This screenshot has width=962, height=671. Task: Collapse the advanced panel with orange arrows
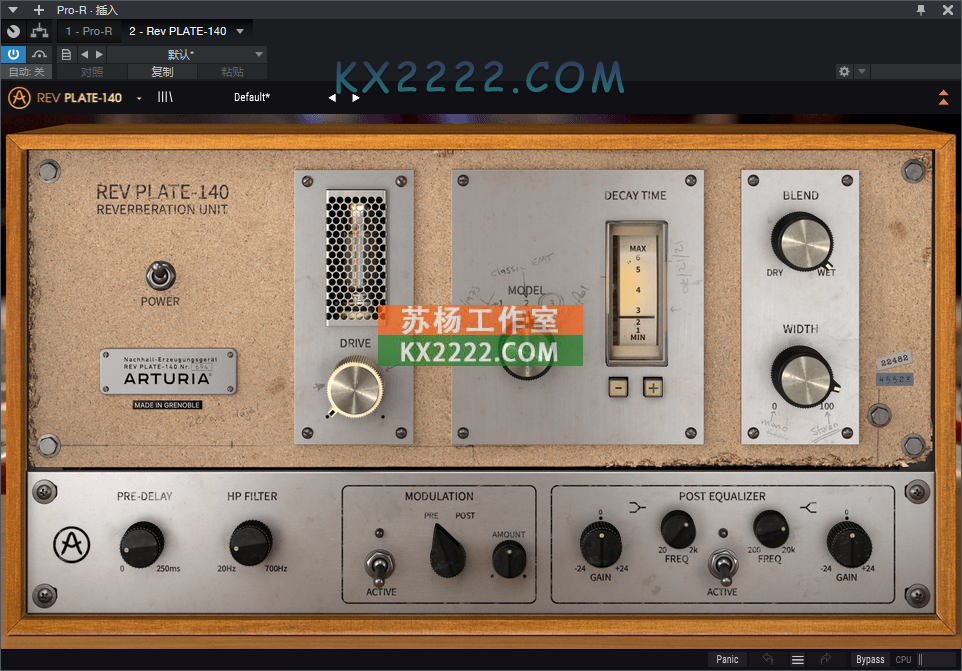click(944, 97)
